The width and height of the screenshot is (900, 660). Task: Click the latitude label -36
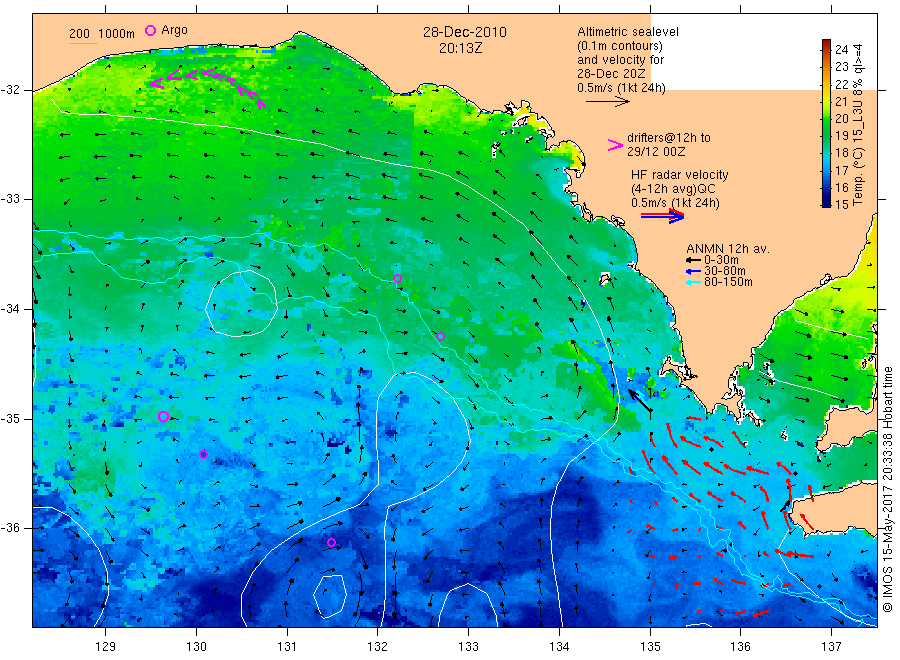pyautogui.click(x=11, y=527)
